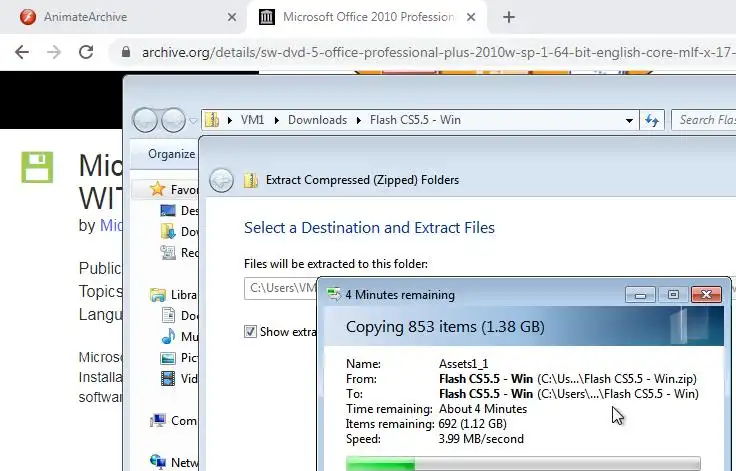Select VM1 in the Explorer breadcrumb

tap(253, 120)
